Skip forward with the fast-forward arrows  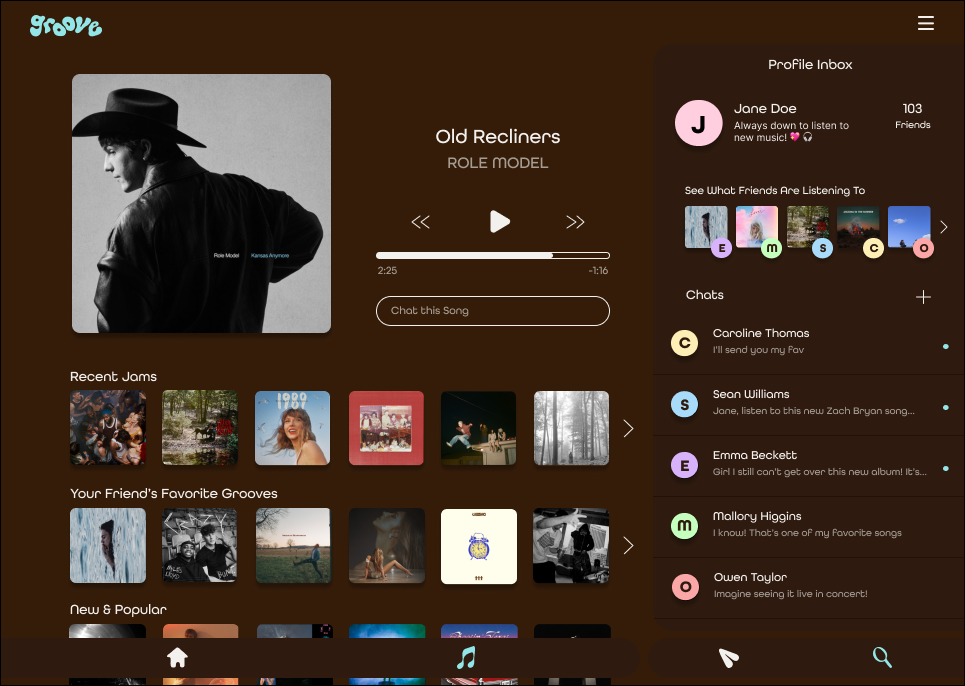(575, 222)
